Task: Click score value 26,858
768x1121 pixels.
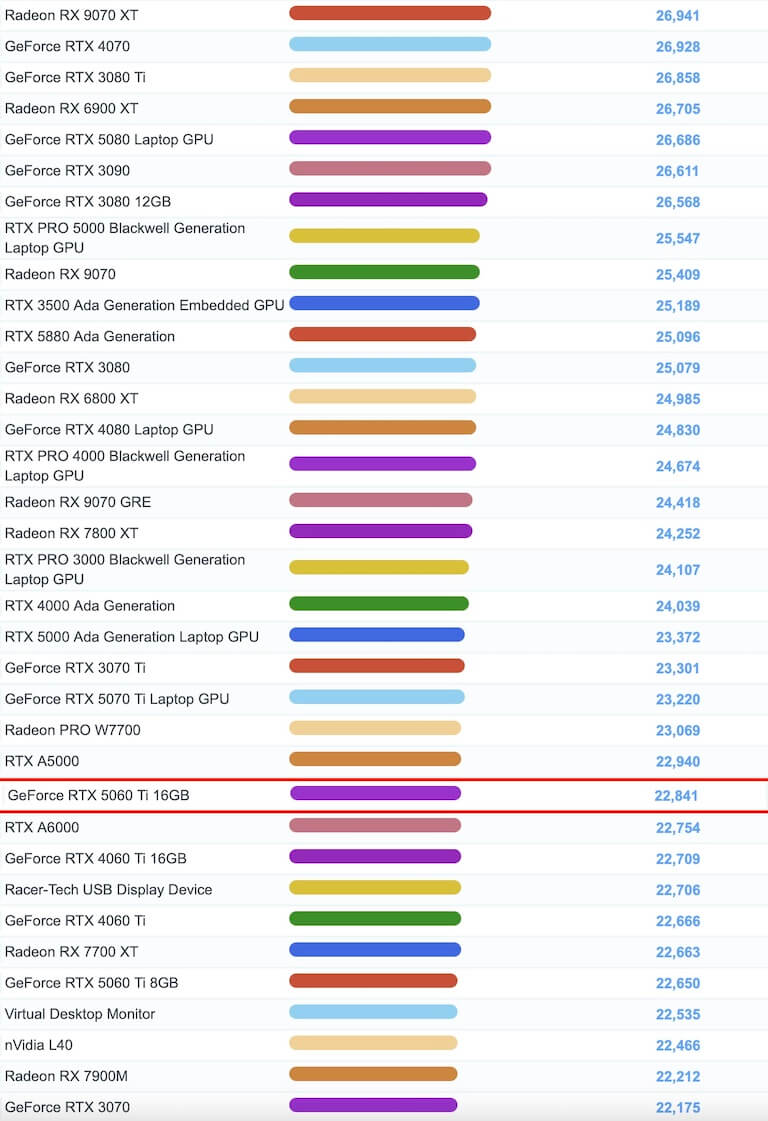Action: [678, 78]
